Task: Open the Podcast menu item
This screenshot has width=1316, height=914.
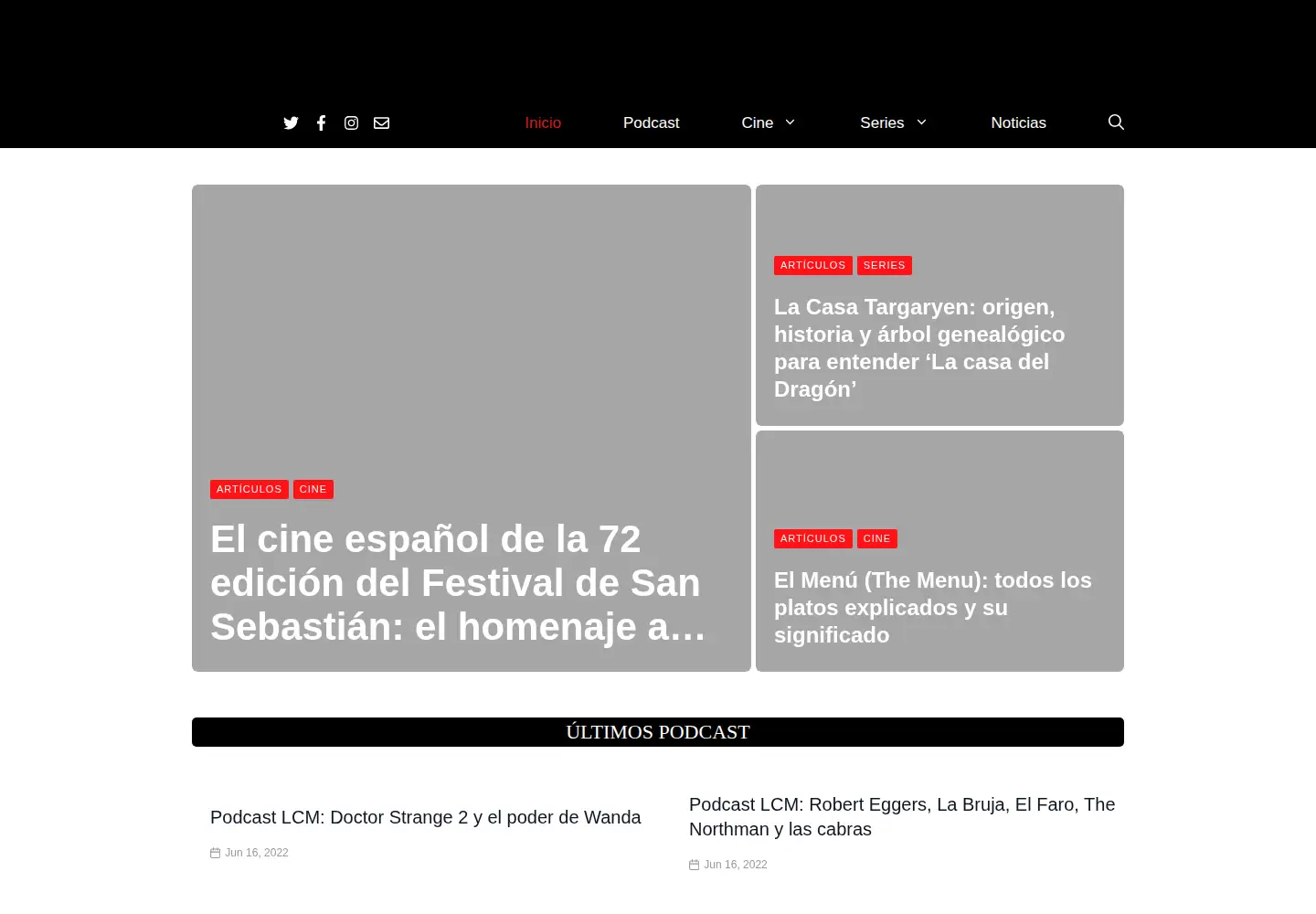Action: (x=651, y=122)
